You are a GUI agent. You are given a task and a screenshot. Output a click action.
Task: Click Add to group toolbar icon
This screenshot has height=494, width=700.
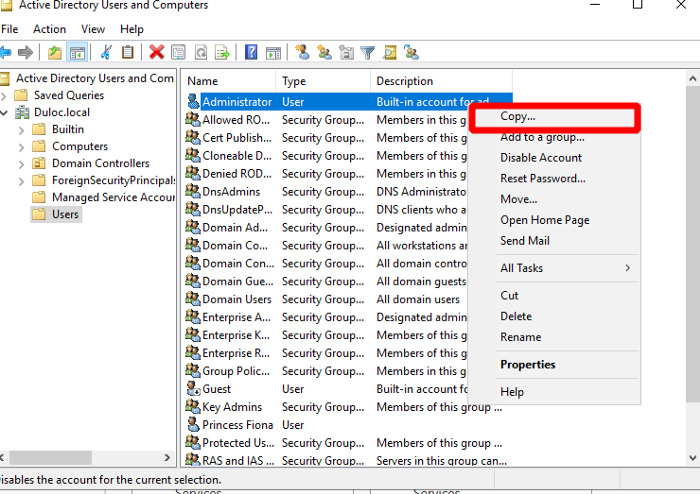411,52
